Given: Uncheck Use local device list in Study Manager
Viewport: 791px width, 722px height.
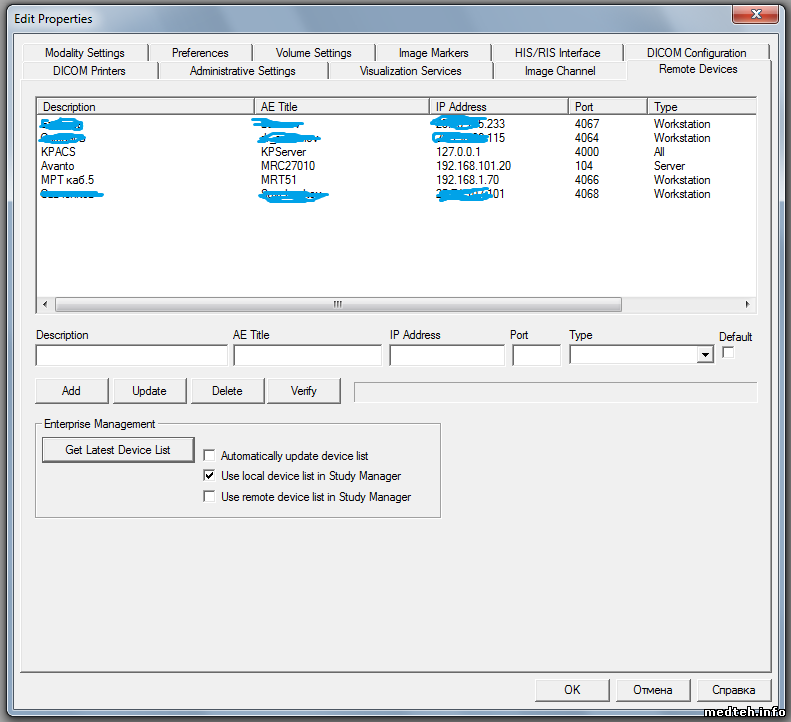Looking at the screenshot, I should [209, 476].
